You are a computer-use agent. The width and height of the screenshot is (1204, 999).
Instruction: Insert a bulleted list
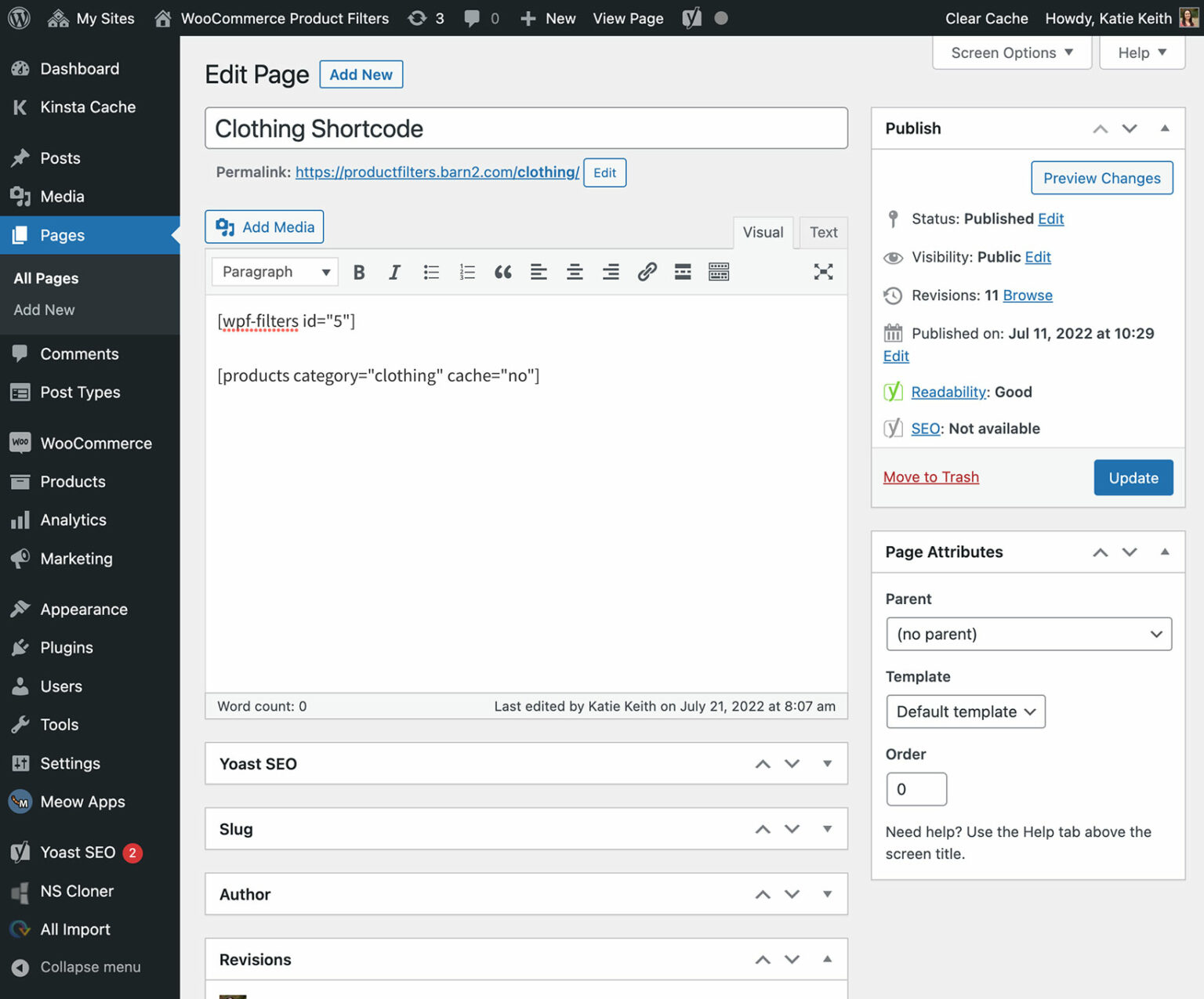coord(431,272)
